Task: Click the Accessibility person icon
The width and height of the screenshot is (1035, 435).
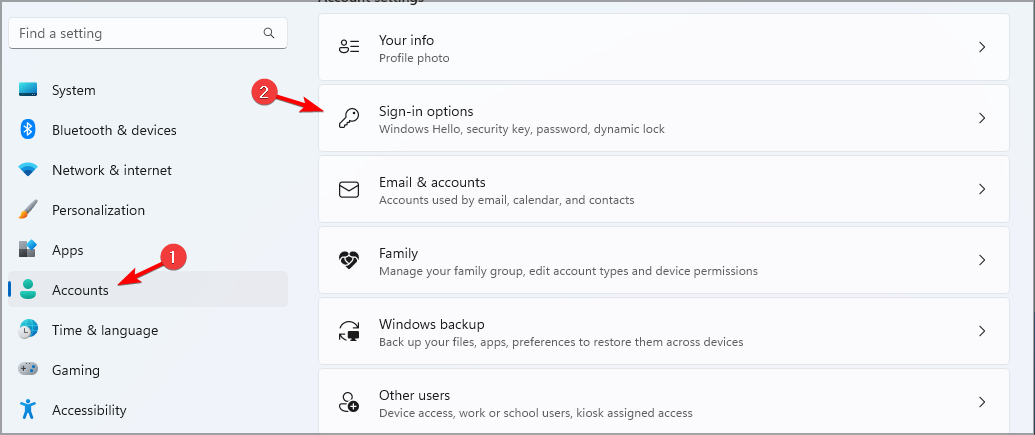Action: 28,410
